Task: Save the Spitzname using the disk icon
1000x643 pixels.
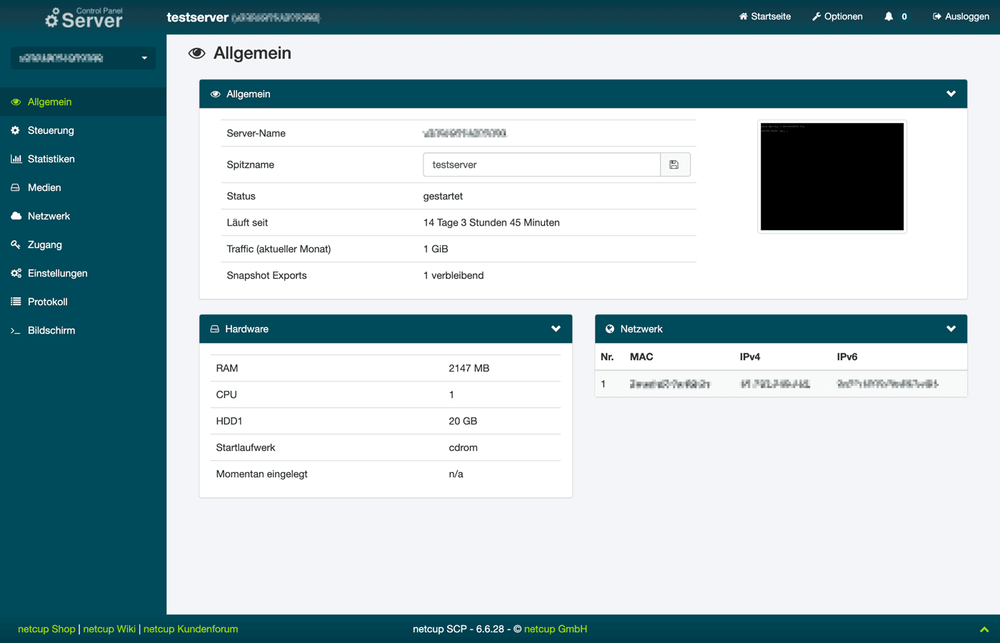Action: [675, 164]
